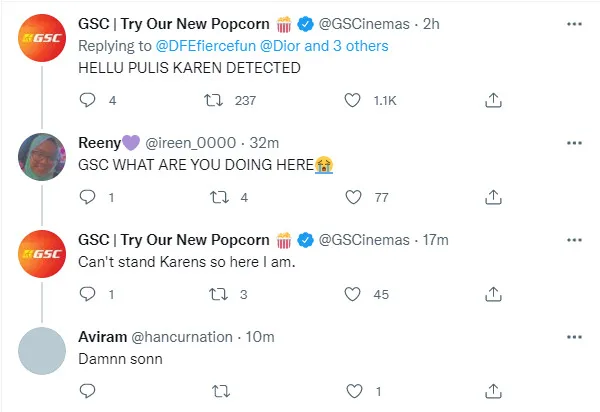Open Aviram's blank profile avatar

point(43,350)
